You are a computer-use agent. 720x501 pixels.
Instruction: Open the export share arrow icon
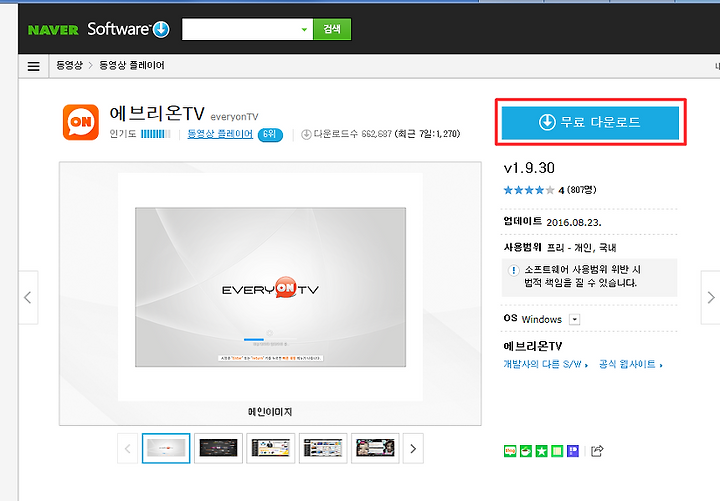597,451
